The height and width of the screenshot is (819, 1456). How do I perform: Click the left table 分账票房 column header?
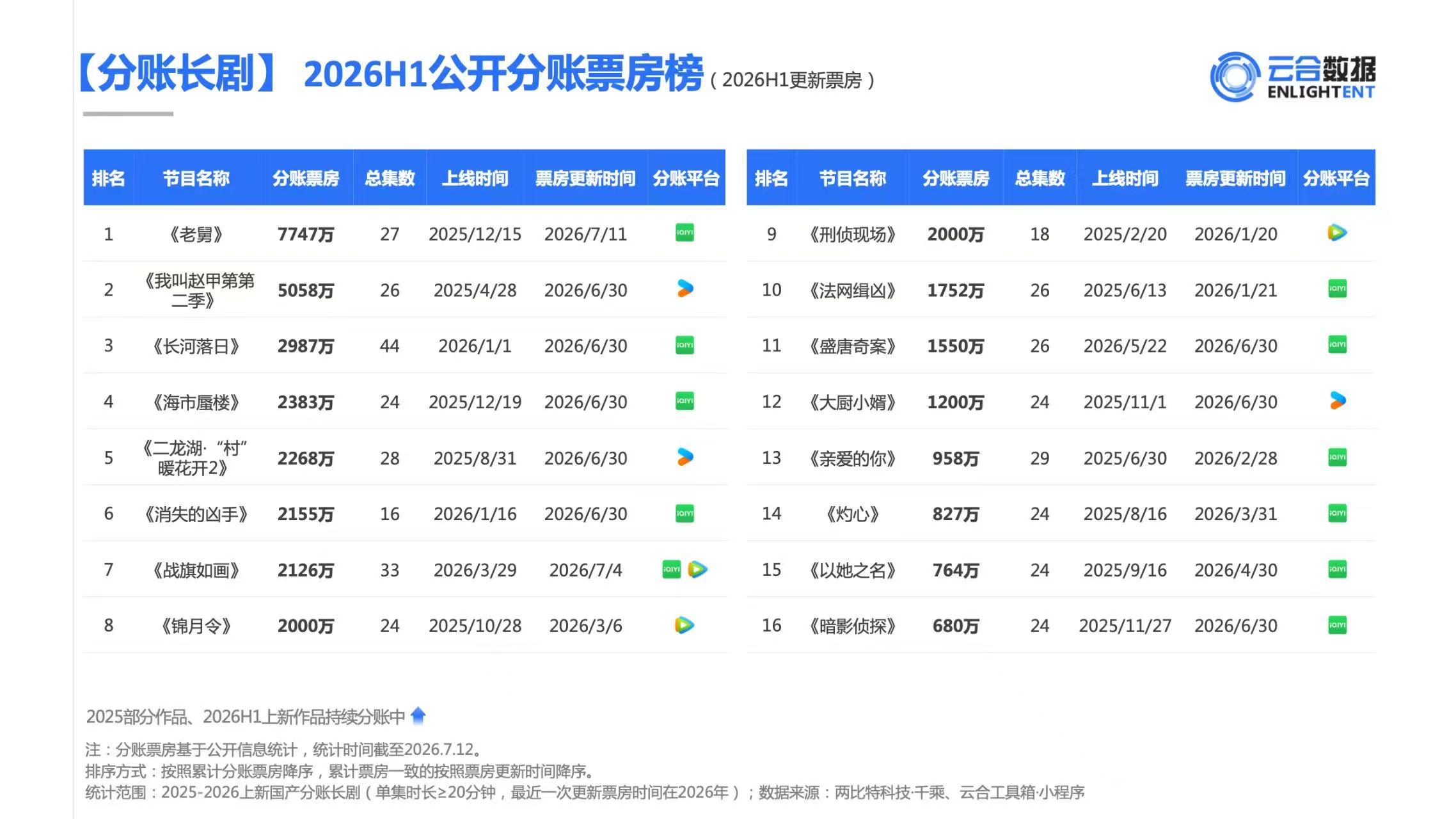point(306,178)
